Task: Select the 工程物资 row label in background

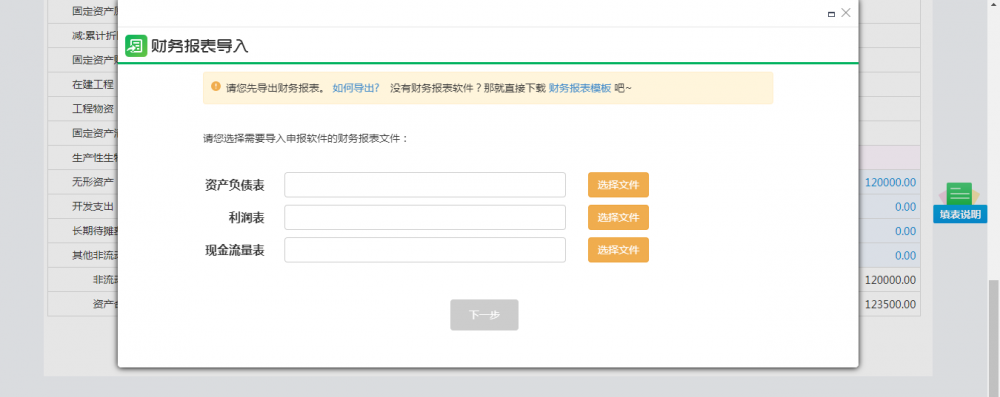Action: tap(93, 109)
